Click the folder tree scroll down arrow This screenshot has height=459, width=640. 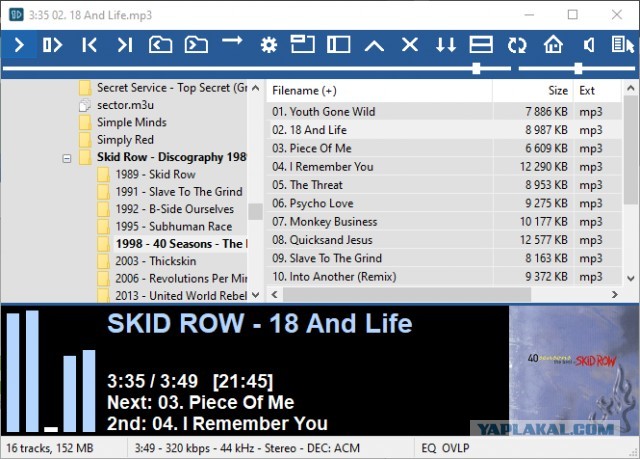pos(256,295)
